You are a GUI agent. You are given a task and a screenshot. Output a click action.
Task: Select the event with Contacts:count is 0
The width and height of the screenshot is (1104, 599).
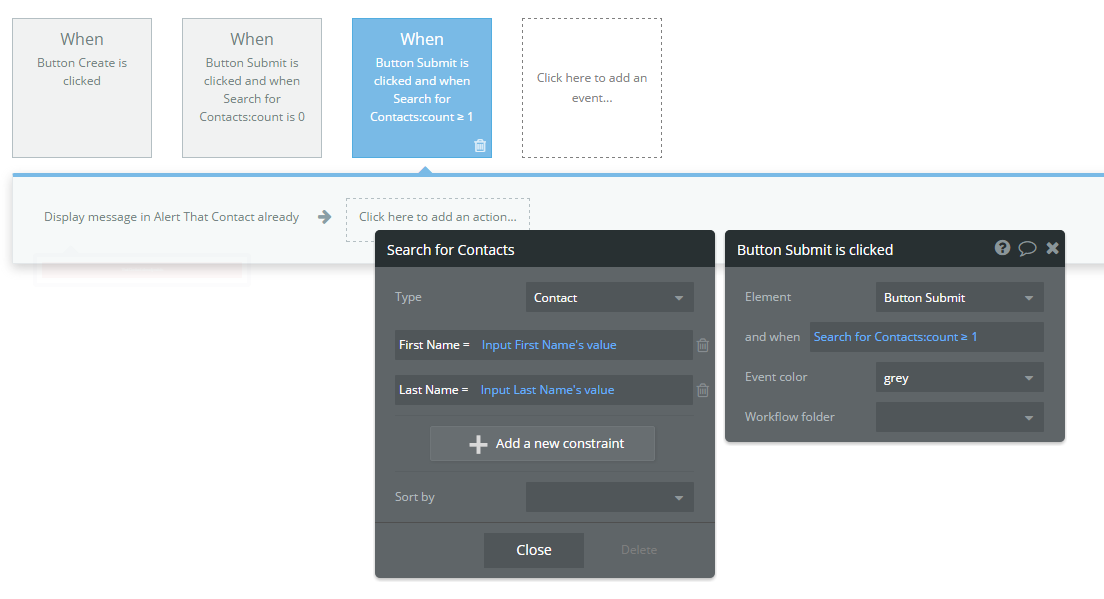coord(252,88)
